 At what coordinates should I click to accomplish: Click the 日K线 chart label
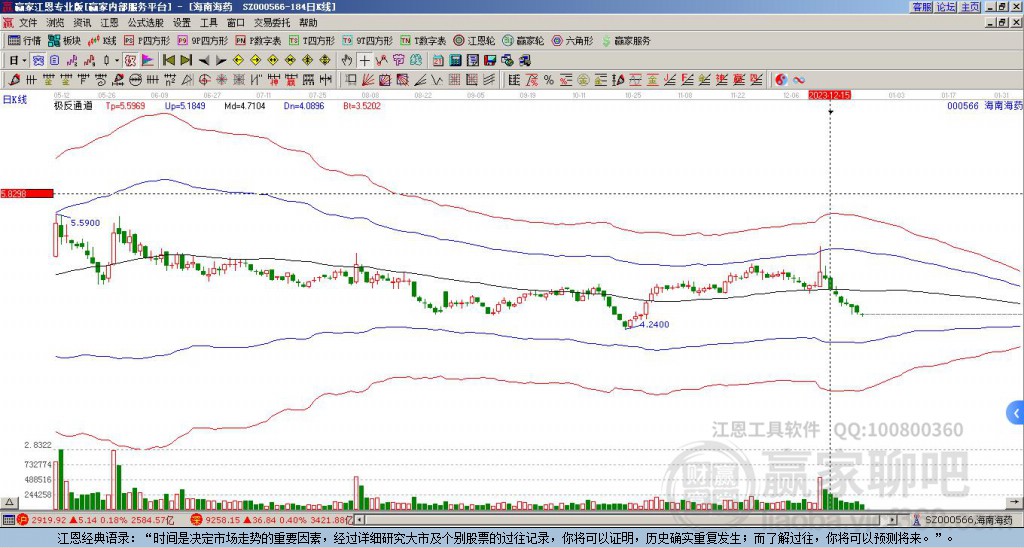point(15,99)
